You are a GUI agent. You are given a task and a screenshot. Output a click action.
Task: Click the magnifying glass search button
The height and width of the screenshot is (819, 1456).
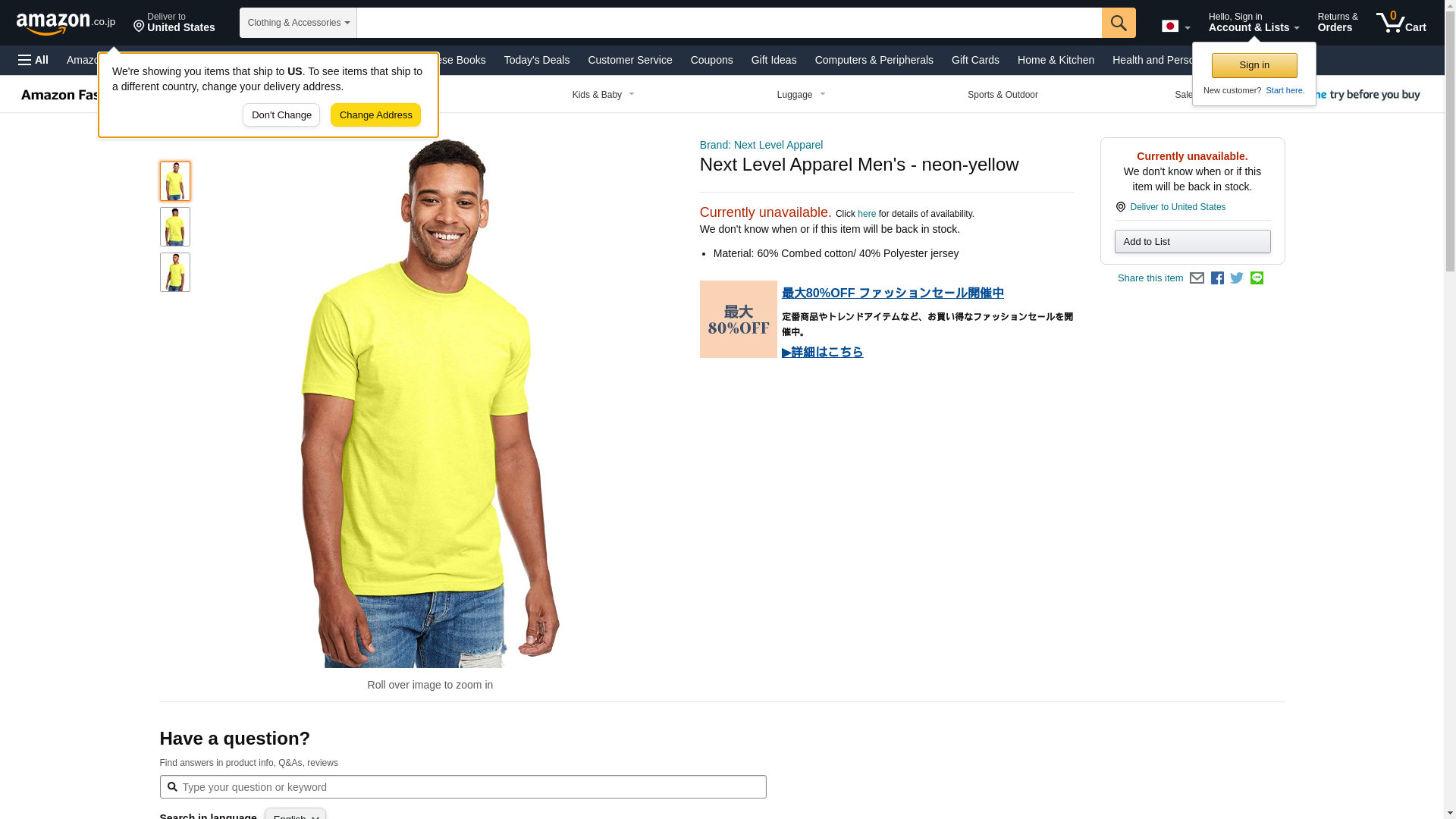tap(1119, 23)
